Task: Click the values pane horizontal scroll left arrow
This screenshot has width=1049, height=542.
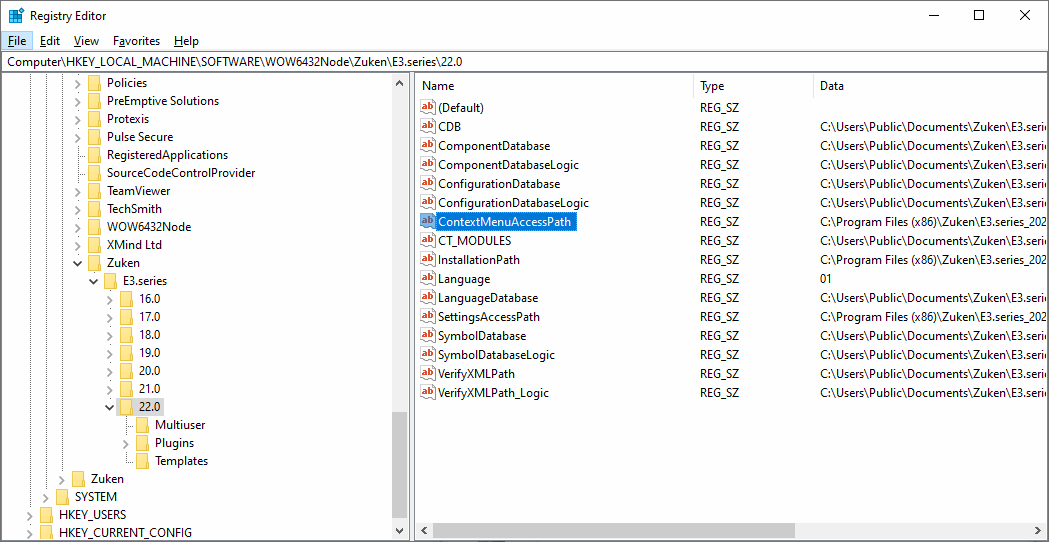Action: click(x=423, y=531)
